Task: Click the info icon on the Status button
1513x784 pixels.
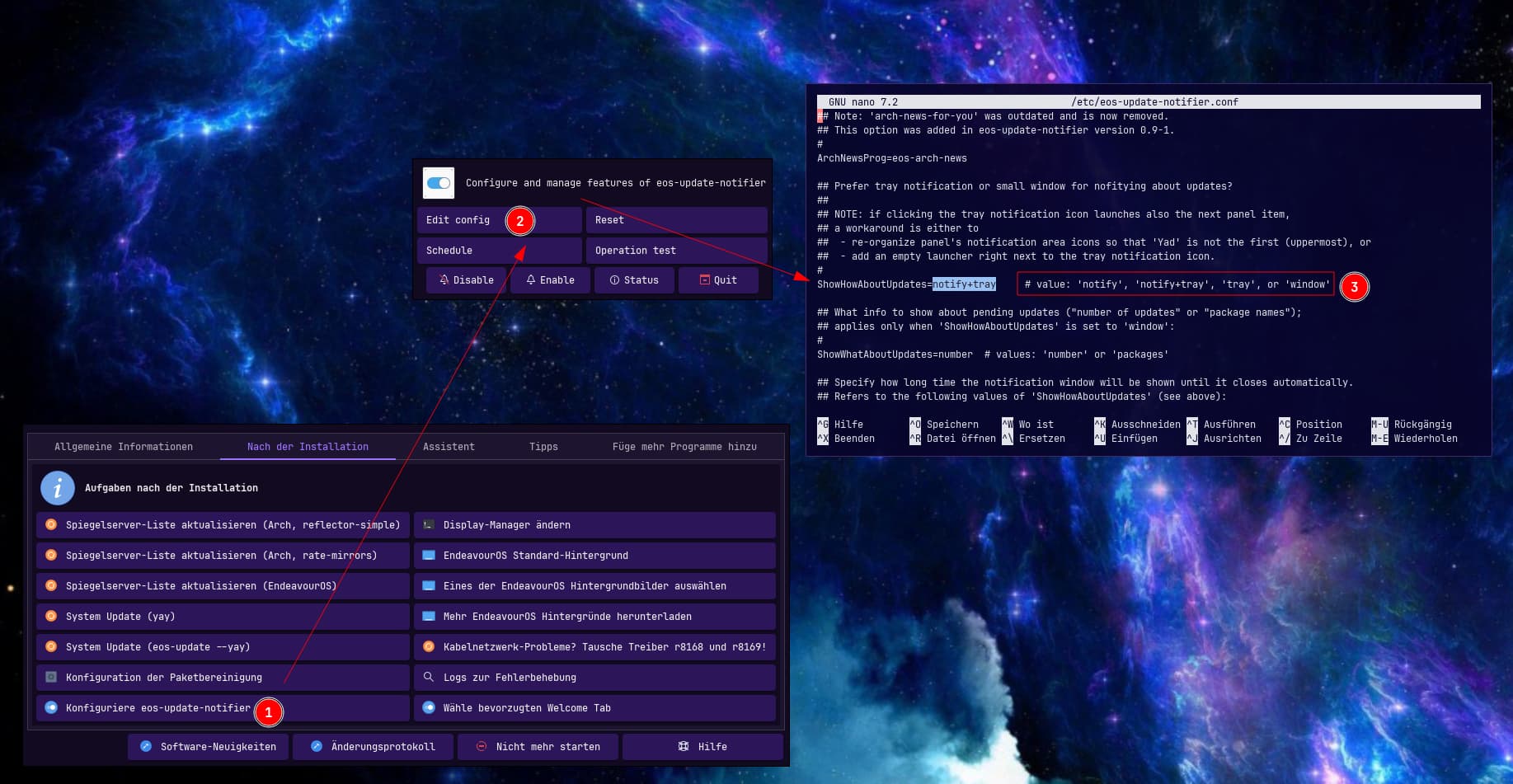Action: point(614,280)
